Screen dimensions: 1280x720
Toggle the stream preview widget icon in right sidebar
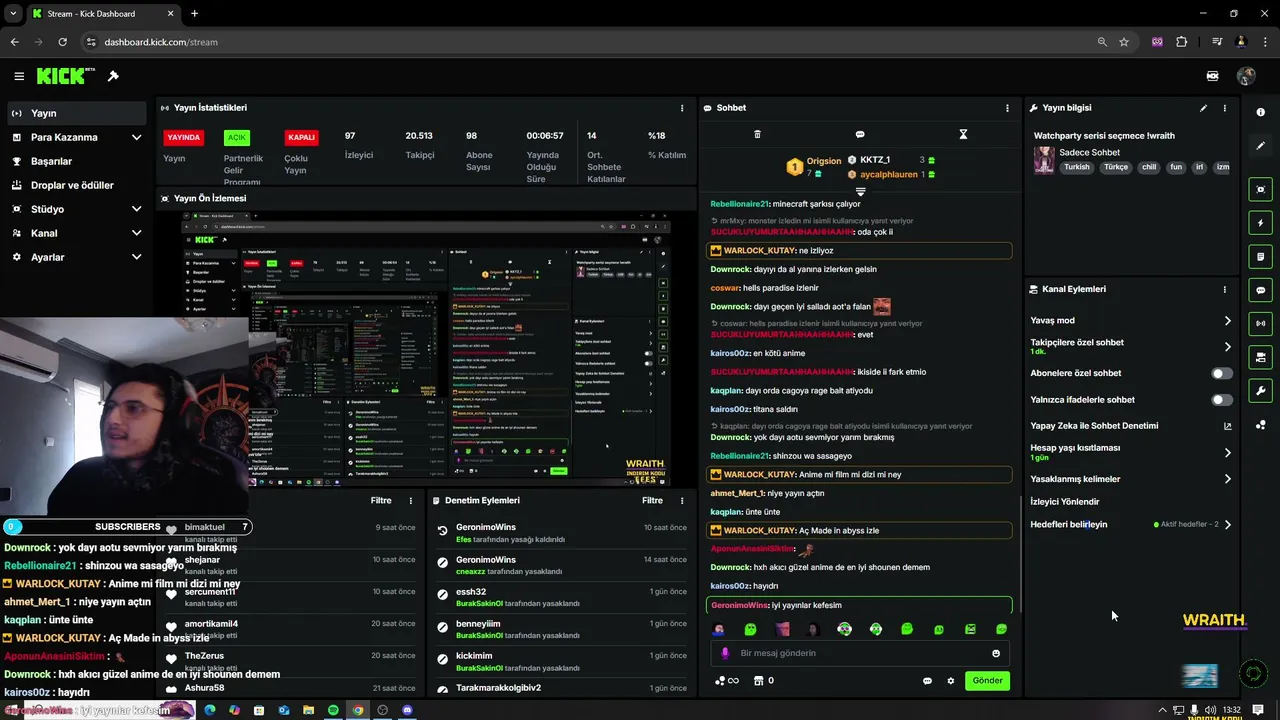[1261, 189]
